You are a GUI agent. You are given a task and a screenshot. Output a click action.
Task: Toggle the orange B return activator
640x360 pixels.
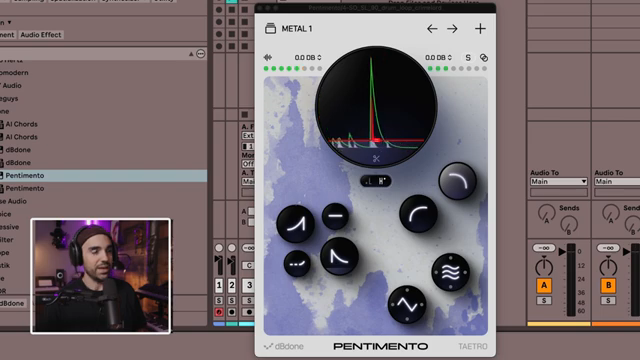[x=608, y=285]
